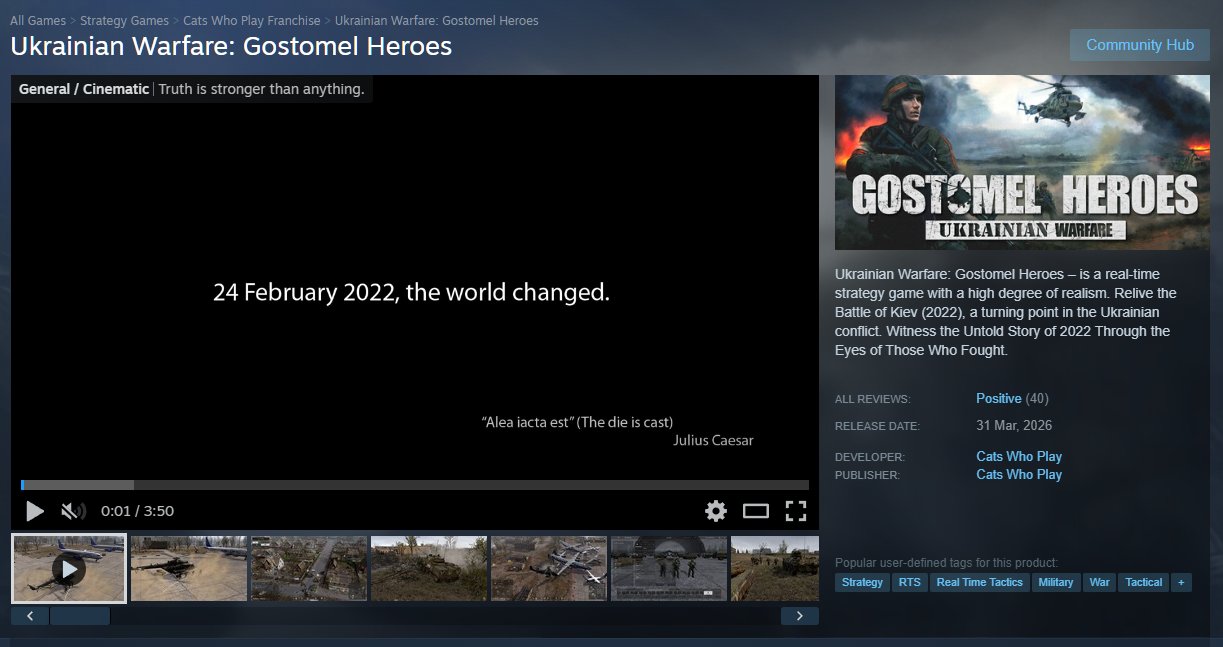1223x647 pixels.
Task: Select the Military tag
Action: tap(1056, 582)
